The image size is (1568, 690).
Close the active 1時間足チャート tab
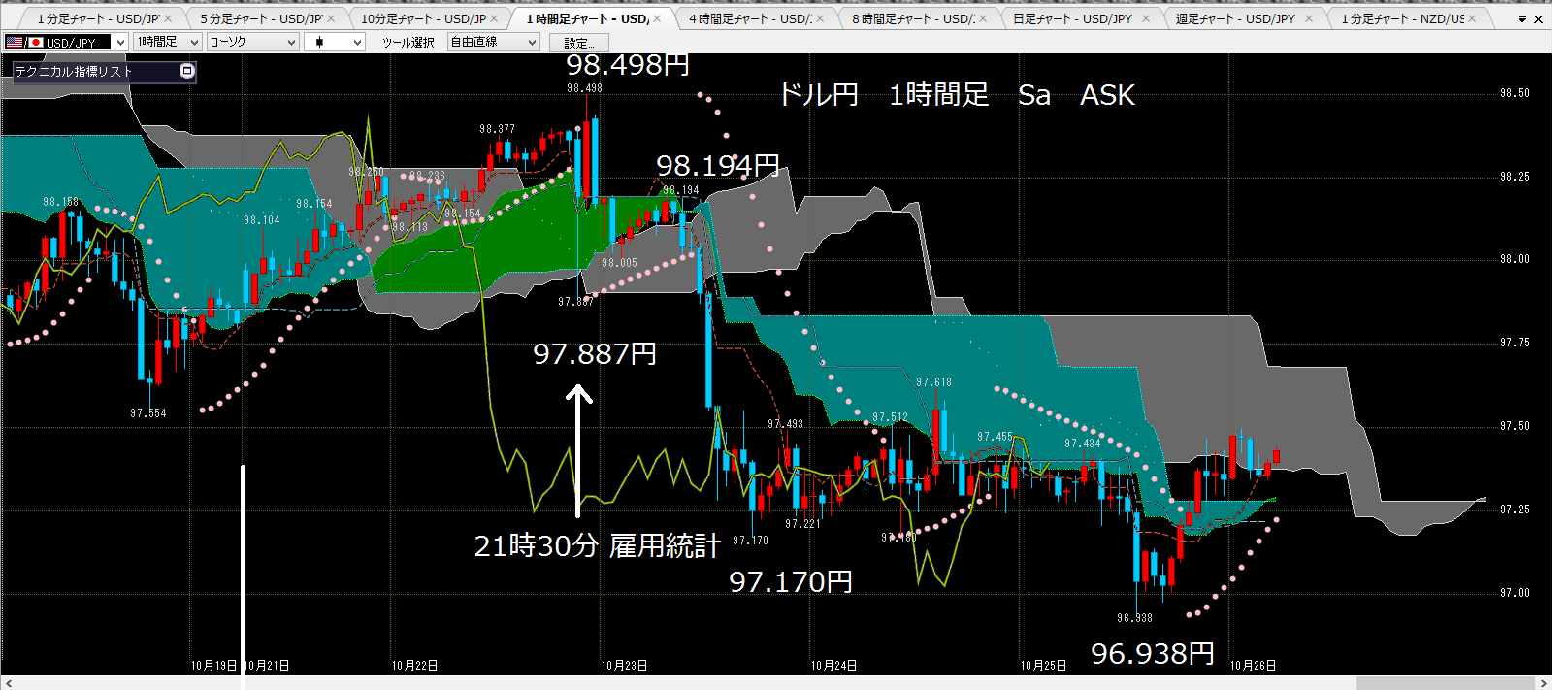657,18
